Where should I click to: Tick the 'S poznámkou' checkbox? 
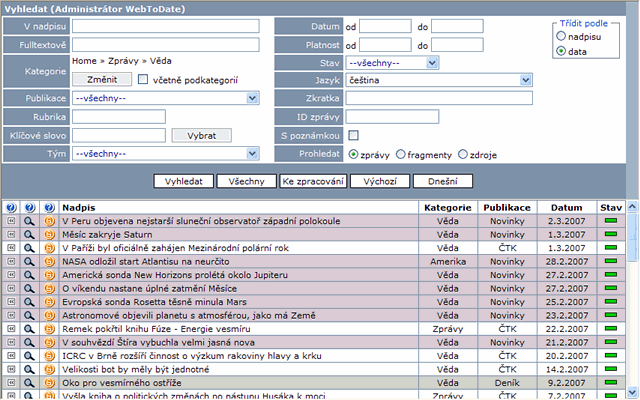353,136
